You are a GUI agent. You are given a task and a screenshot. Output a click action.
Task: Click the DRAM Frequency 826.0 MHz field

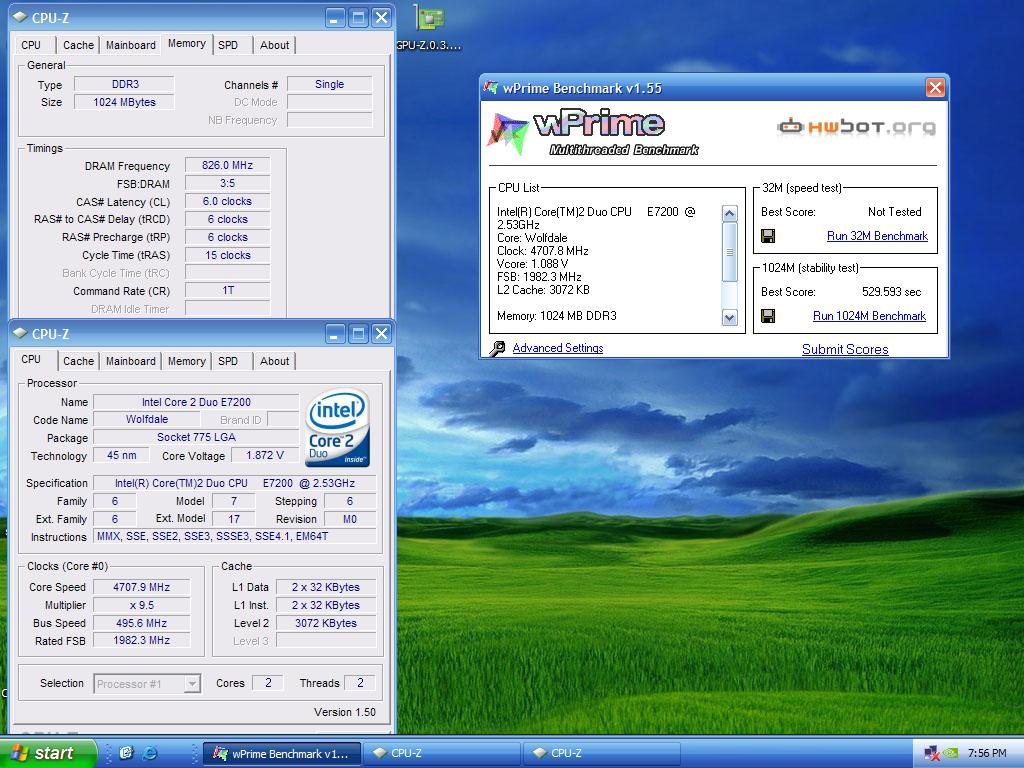click(x=227, y=165)
